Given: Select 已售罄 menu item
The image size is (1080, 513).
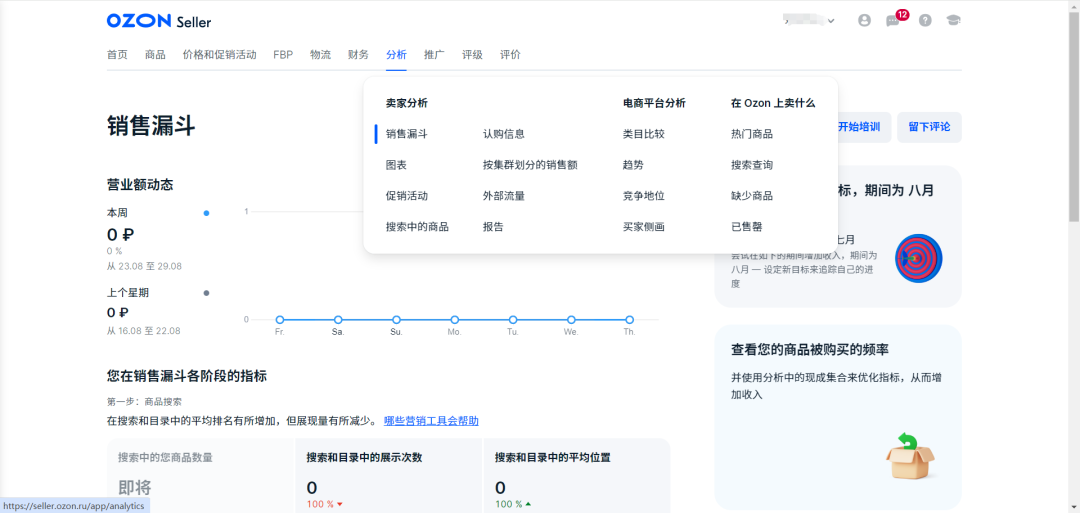Looking at the screenshot, I should point(747,227).
